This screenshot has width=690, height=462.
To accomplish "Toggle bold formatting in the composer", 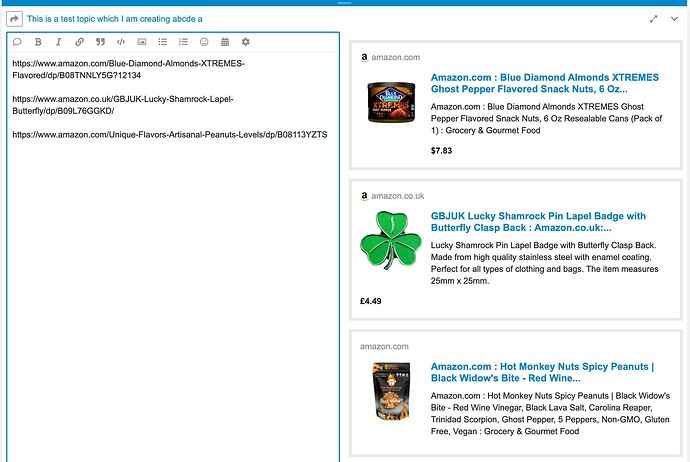I will 38,42.
